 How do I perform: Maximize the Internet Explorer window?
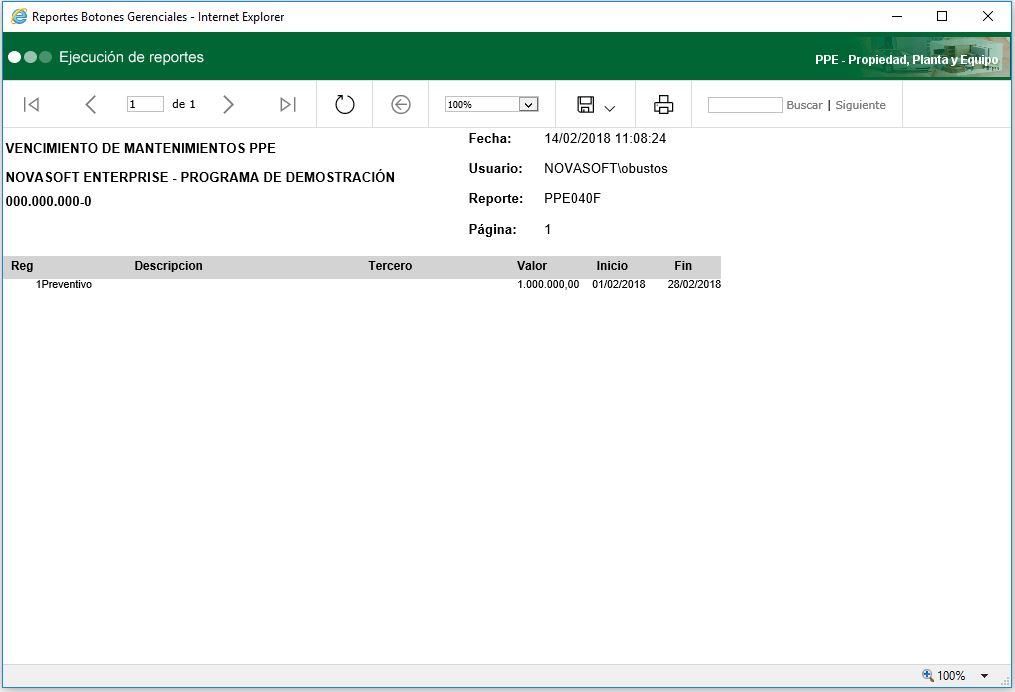click(x=942, y=16)
